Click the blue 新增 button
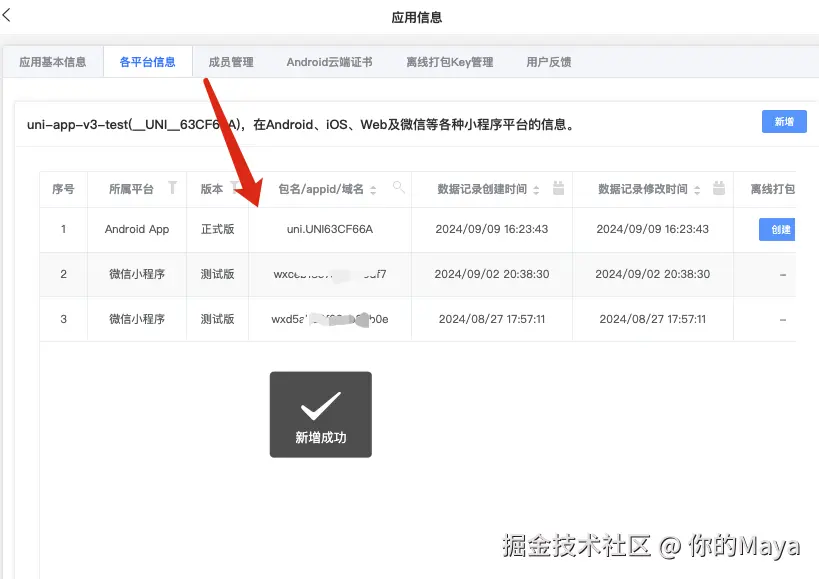 [784, 122]
